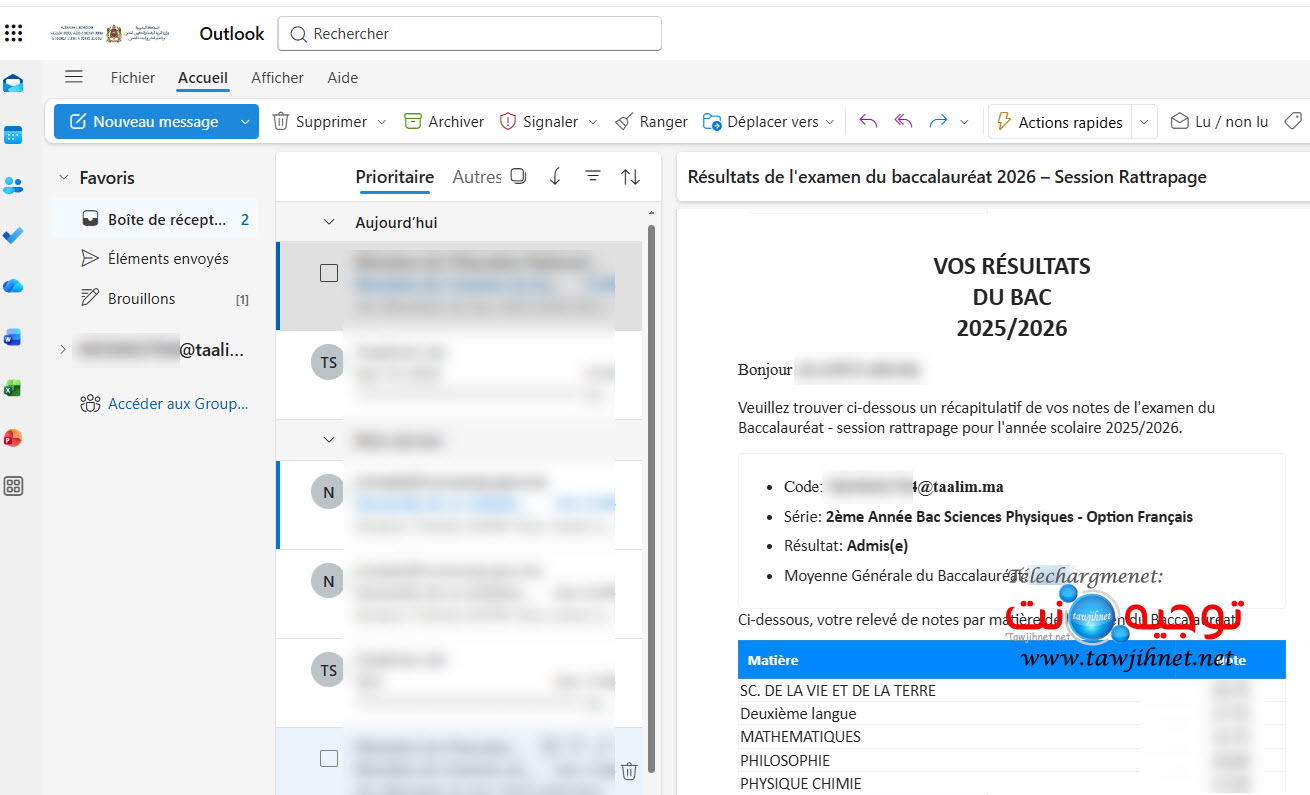Select MATHEMATIQUES row text
The height and width of the screenshot is (795, 1310).
pos(801,737)
